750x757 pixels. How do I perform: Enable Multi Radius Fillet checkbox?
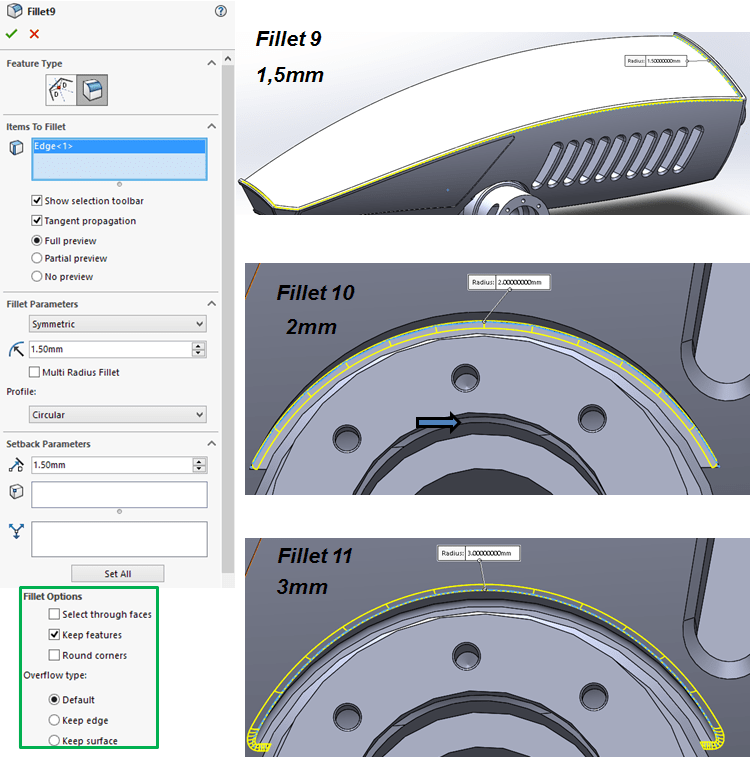point(36,372)
